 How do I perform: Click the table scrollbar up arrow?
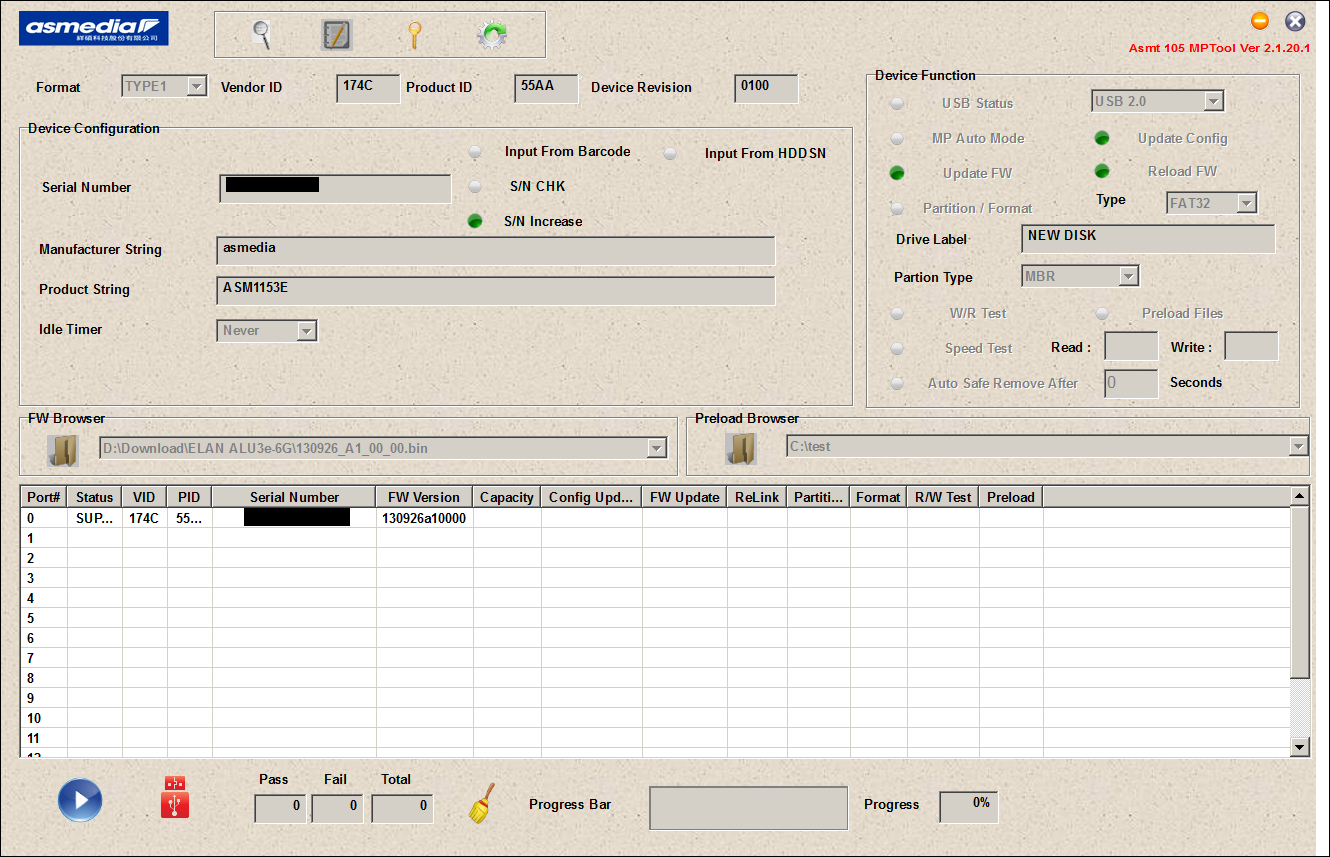click(x=1299, y=496)
